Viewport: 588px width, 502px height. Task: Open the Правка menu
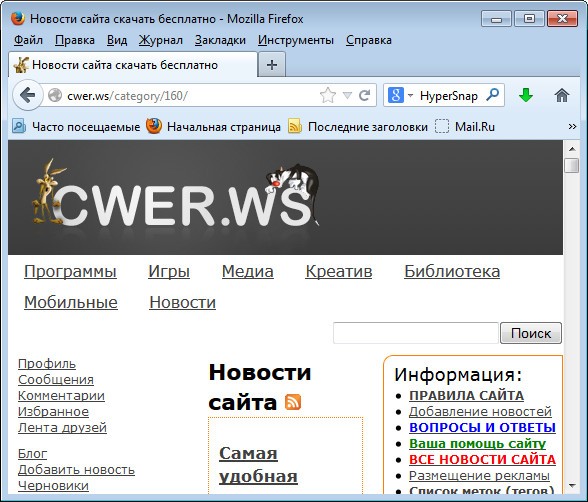[x=75, y=40]
